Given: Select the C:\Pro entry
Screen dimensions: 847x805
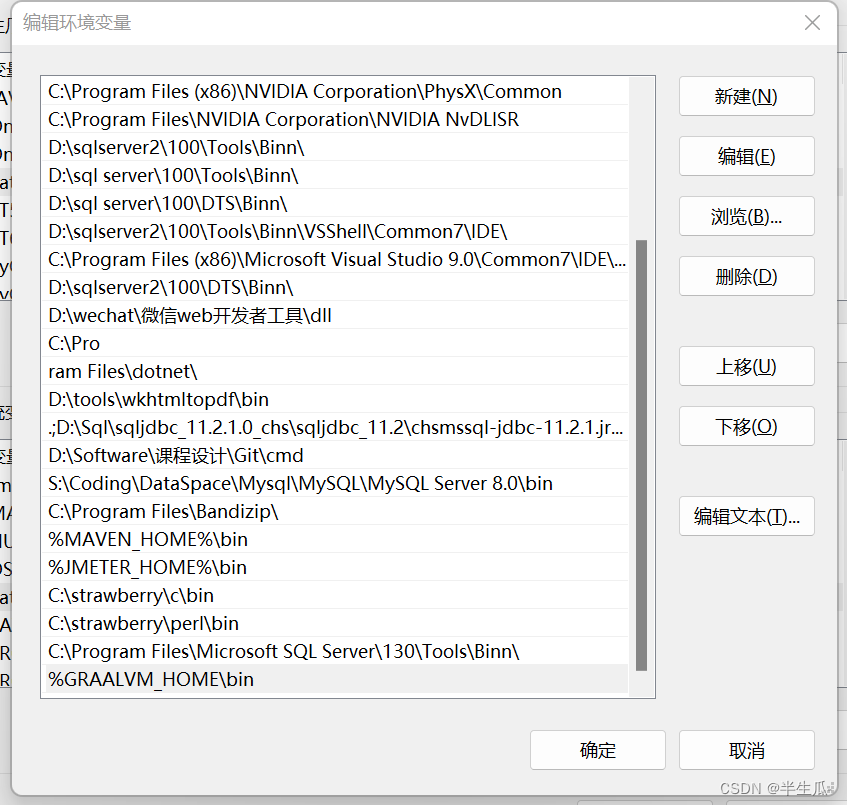Looking at the screenshot, I should 335,344.
